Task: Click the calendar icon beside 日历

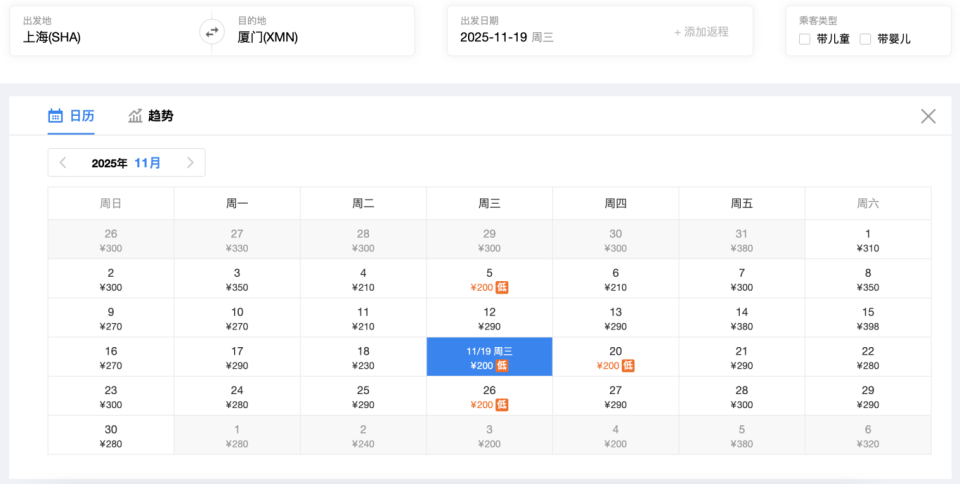Action: click(56, 116)
